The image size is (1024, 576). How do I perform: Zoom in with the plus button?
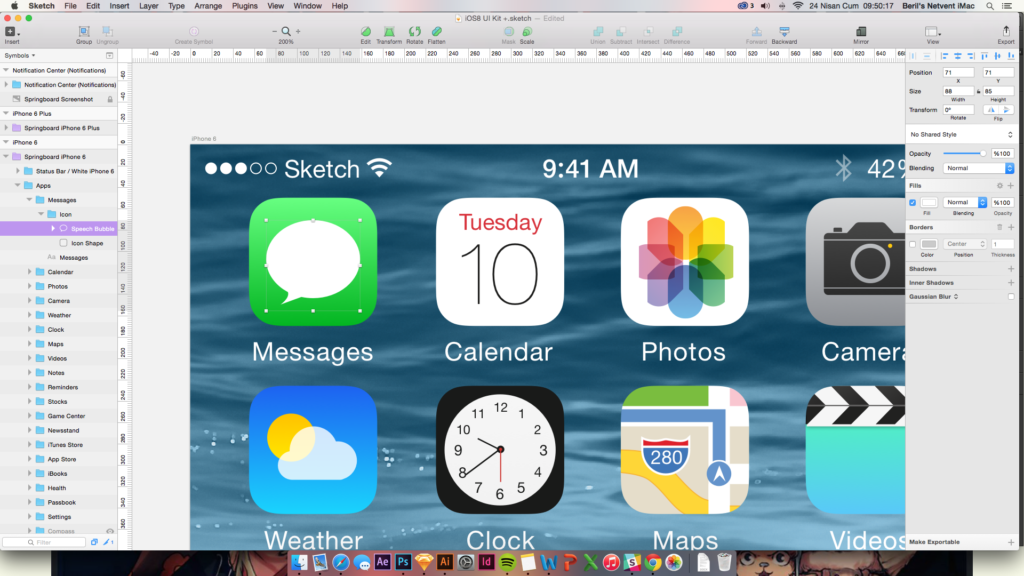coord(298,31)
